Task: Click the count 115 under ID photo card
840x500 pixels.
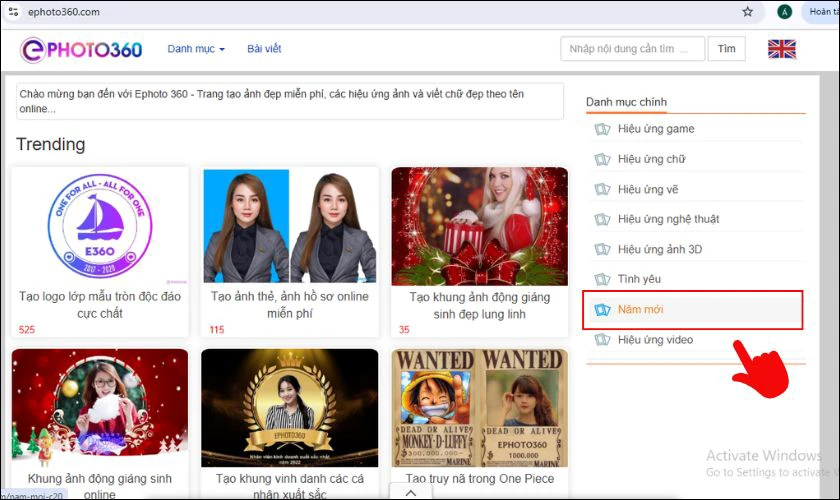Action: coord(216,330)
